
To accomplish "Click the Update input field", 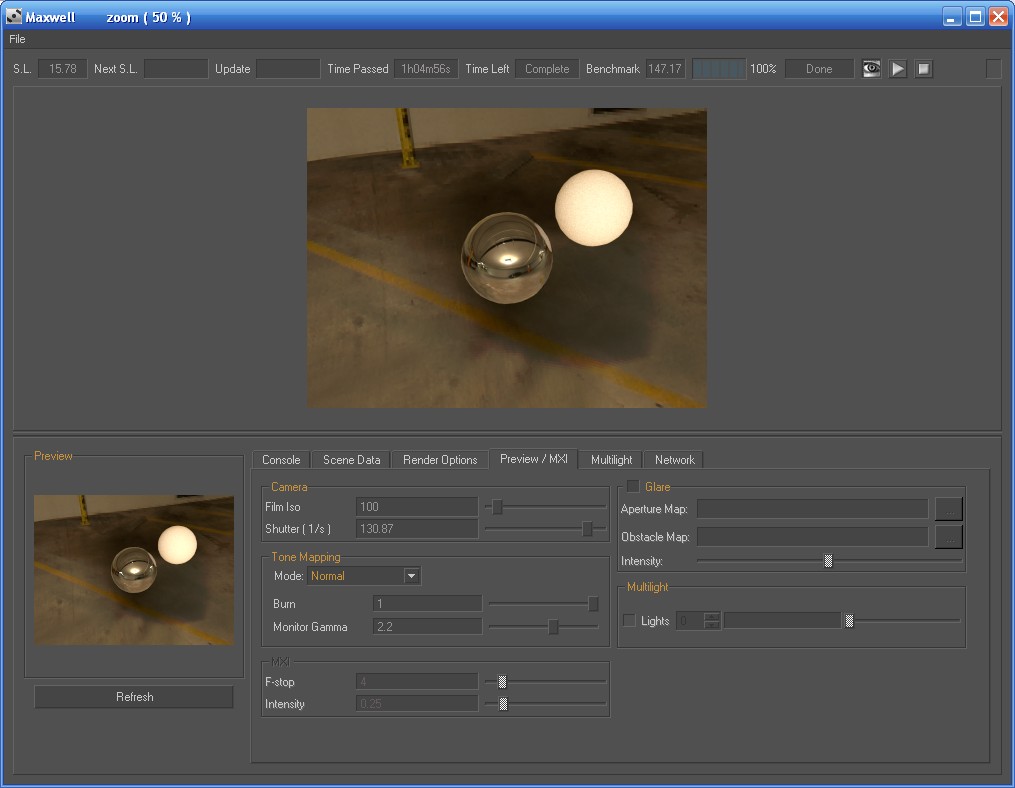I will click(288, 69).
